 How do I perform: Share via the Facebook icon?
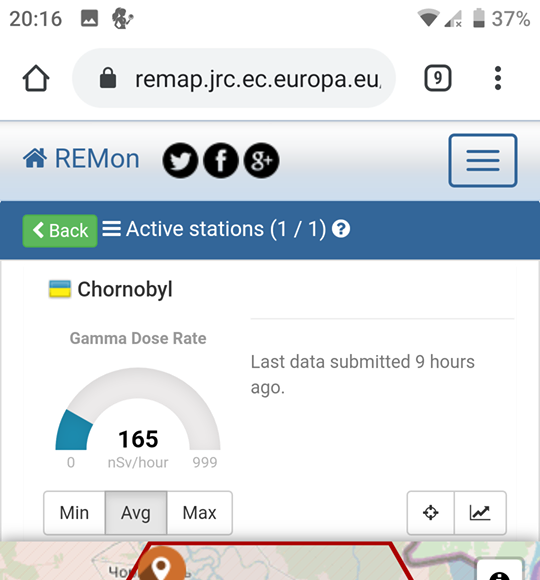click(221, 160)
